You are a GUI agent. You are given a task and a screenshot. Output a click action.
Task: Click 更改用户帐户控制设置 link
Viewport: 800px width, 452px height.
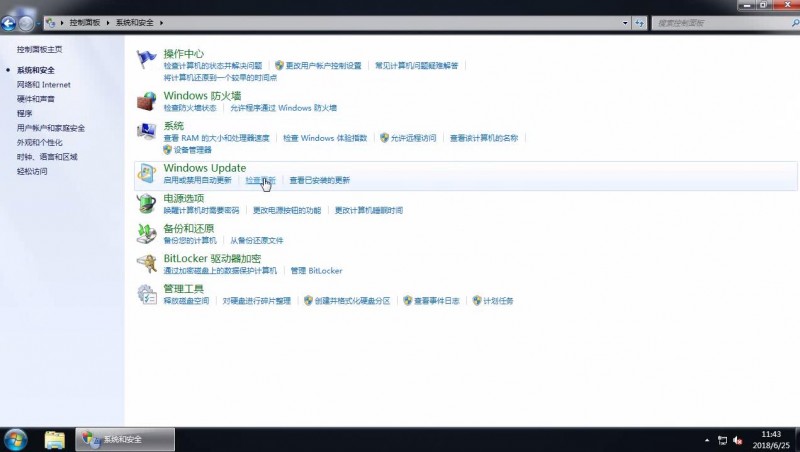tap(323, 65)
